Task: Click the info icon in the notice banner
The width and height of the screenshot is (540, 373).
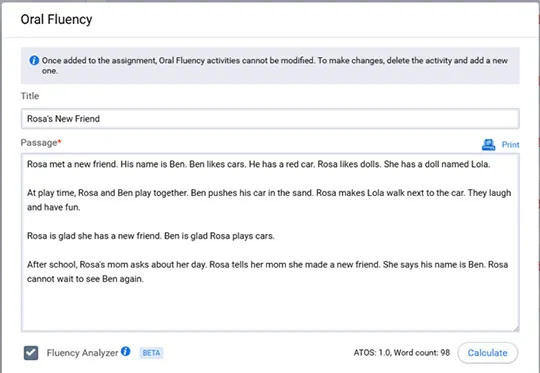Action: click(x=34, y=61)
